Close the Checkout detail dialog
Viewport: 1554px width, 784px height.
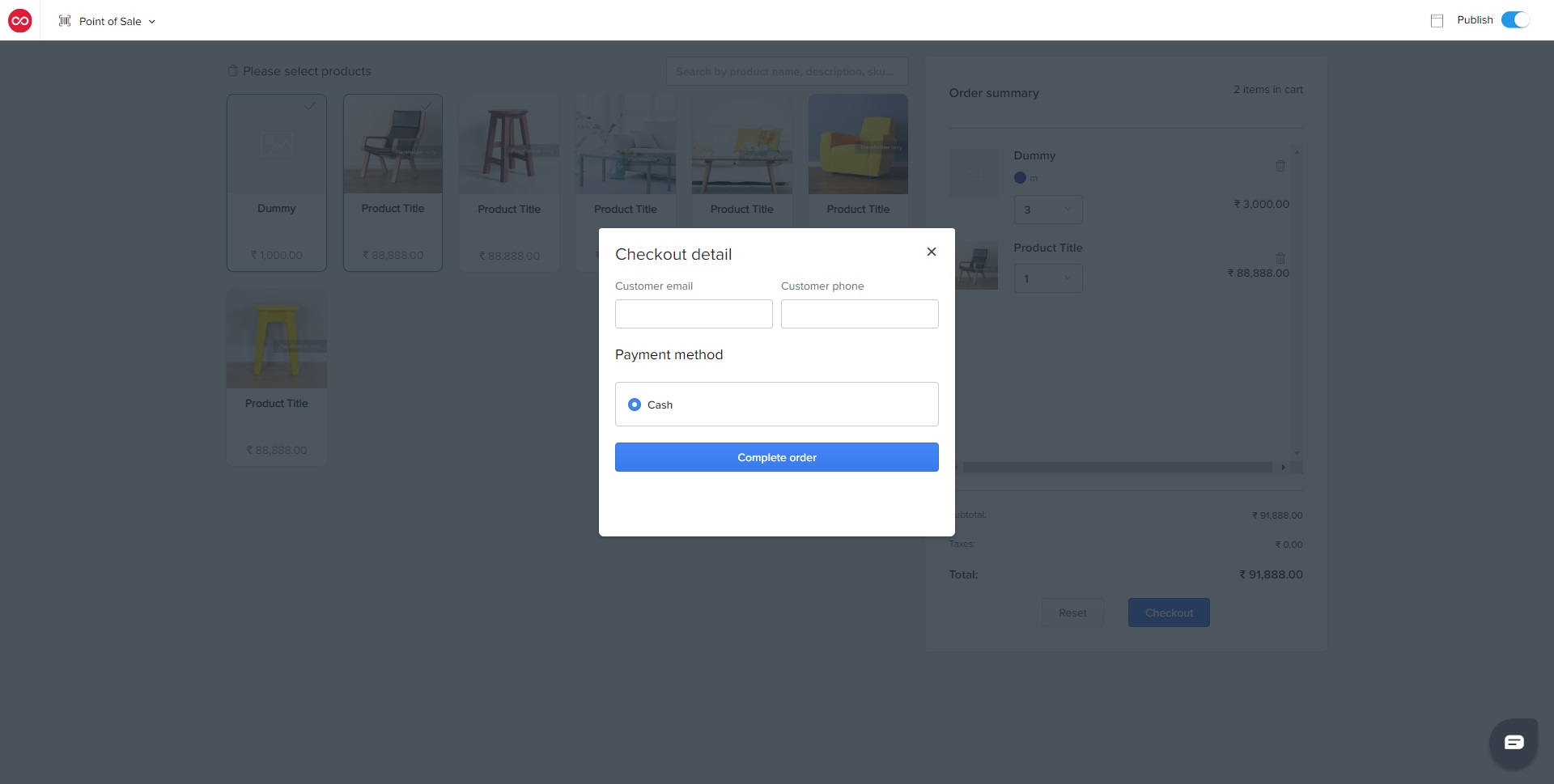pos(932,252)
